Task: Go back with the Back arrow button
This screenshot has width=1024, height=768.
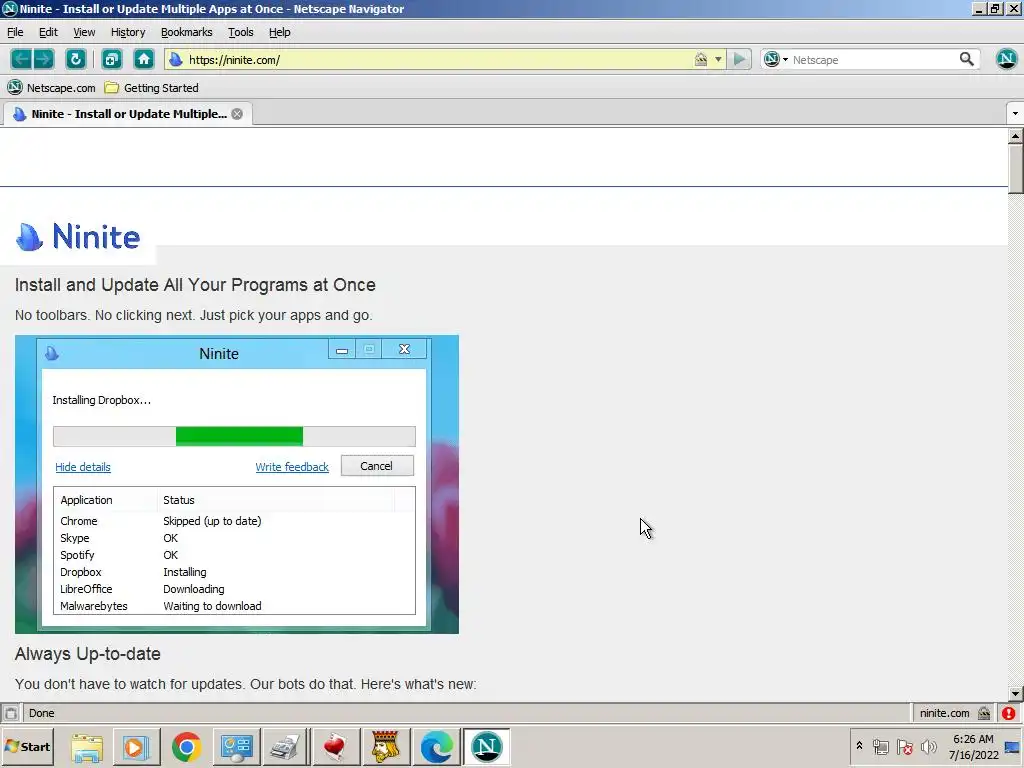Action: pos(21,59)
